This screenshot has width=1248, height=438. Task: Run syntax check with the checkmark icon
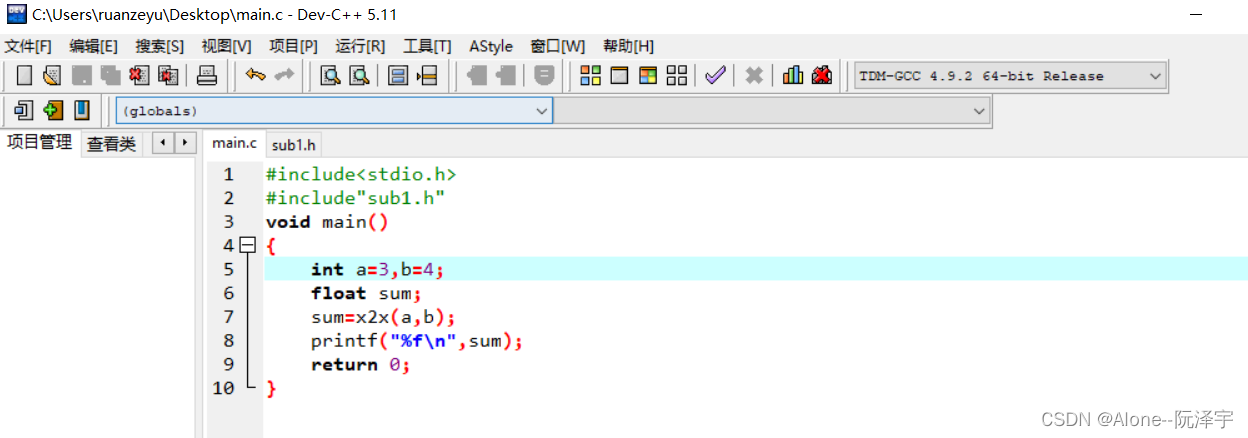click(714, 76)
